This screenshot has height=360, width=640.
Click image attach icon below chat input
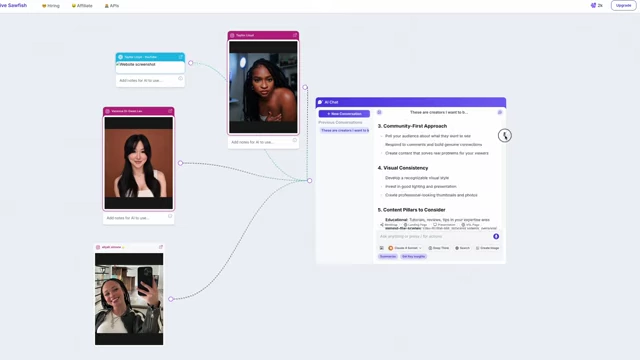click(x=382, y=248)
